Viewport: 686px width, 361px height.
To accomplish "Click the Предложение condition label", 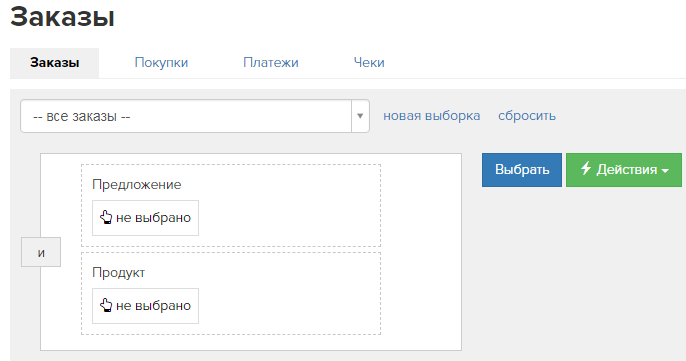I will point(136,185).
